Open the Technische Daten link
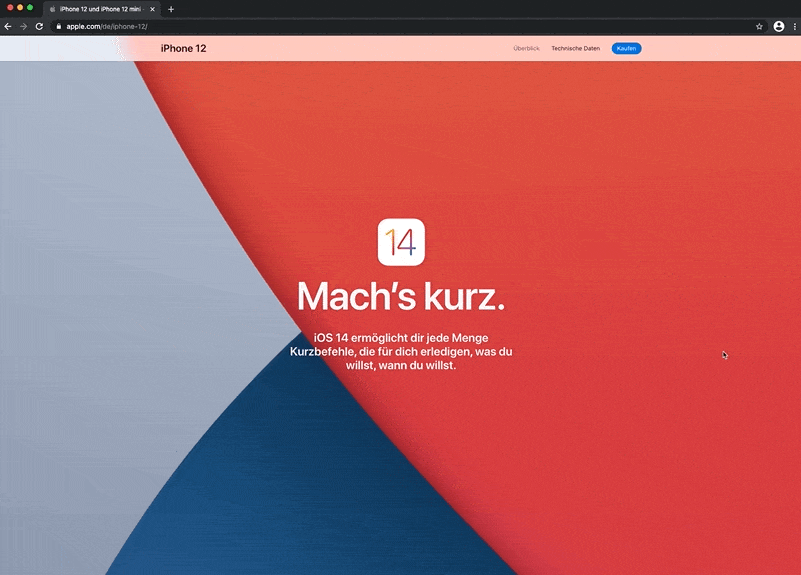 576,49
